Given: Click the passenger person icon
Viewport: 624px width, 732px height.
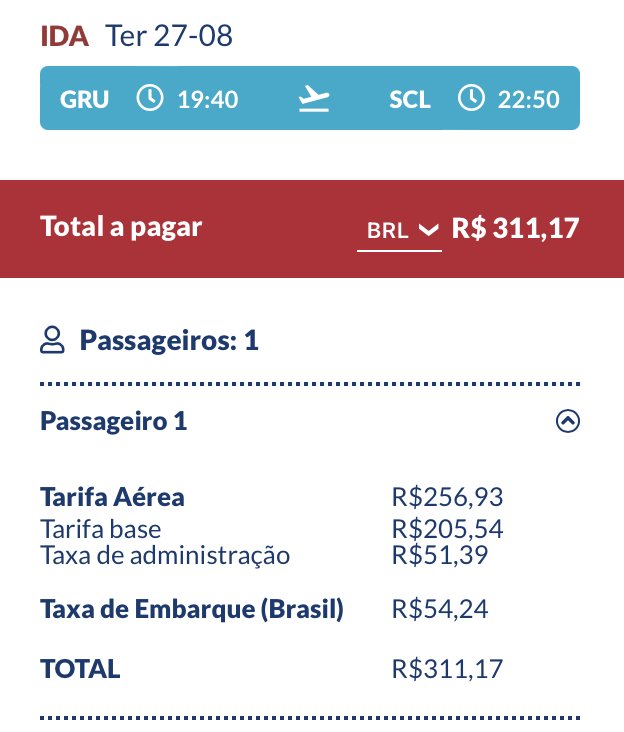Looking at the screenshot, I should coord(52,339).
